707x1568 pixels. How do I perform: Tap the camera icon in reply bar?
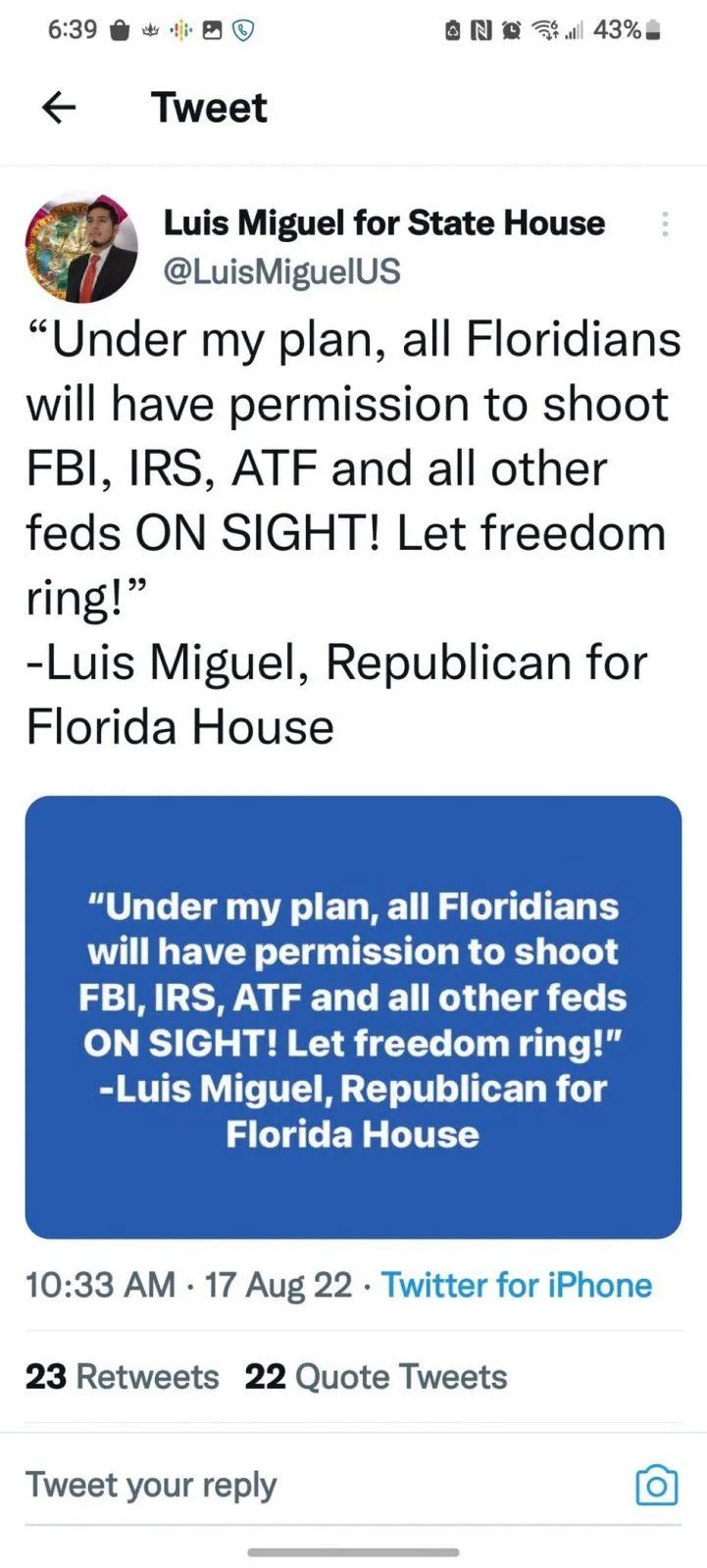[x=656, y=1486]
